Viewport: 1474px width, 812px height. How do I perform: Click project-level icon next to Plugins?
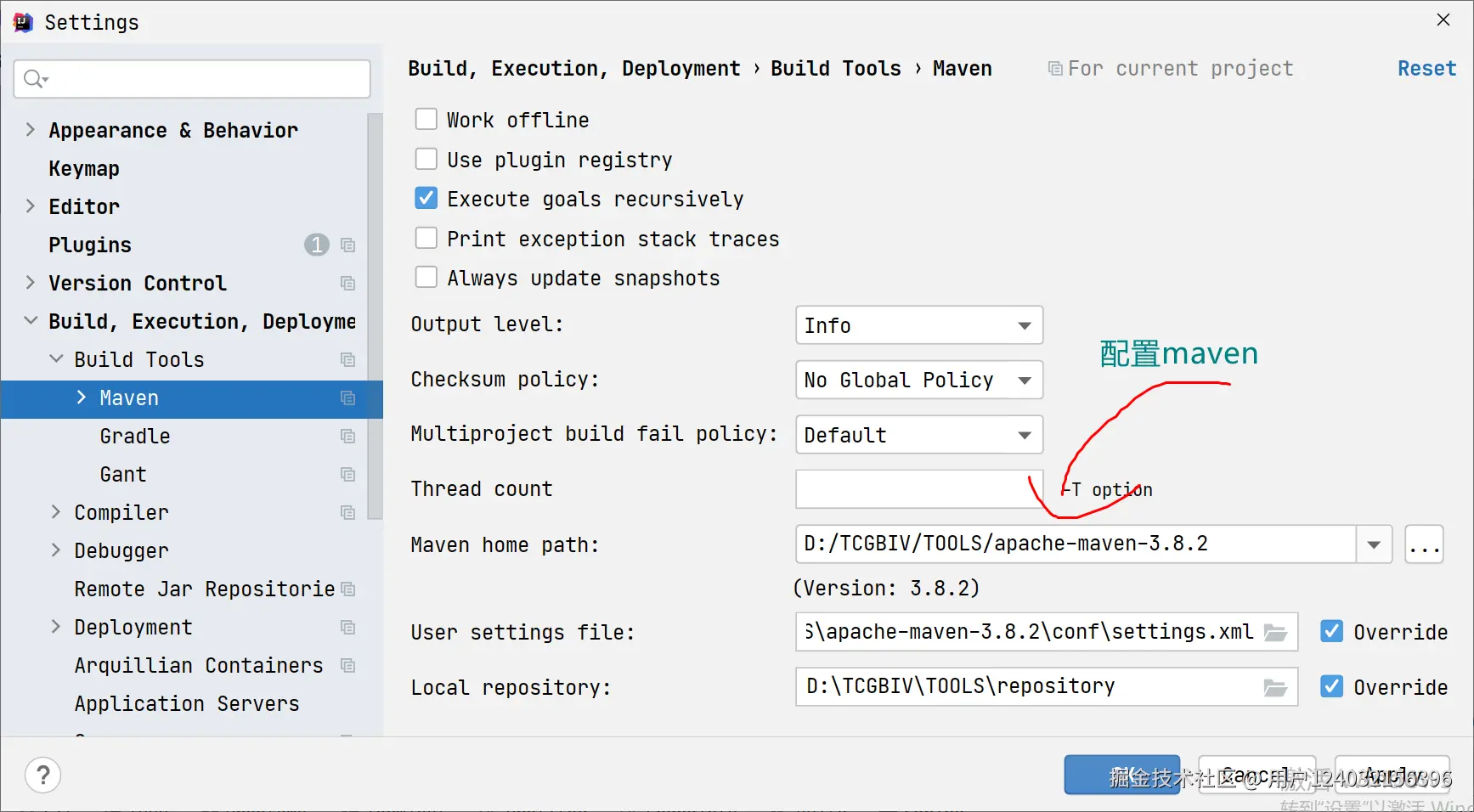(x=347, y=245)
